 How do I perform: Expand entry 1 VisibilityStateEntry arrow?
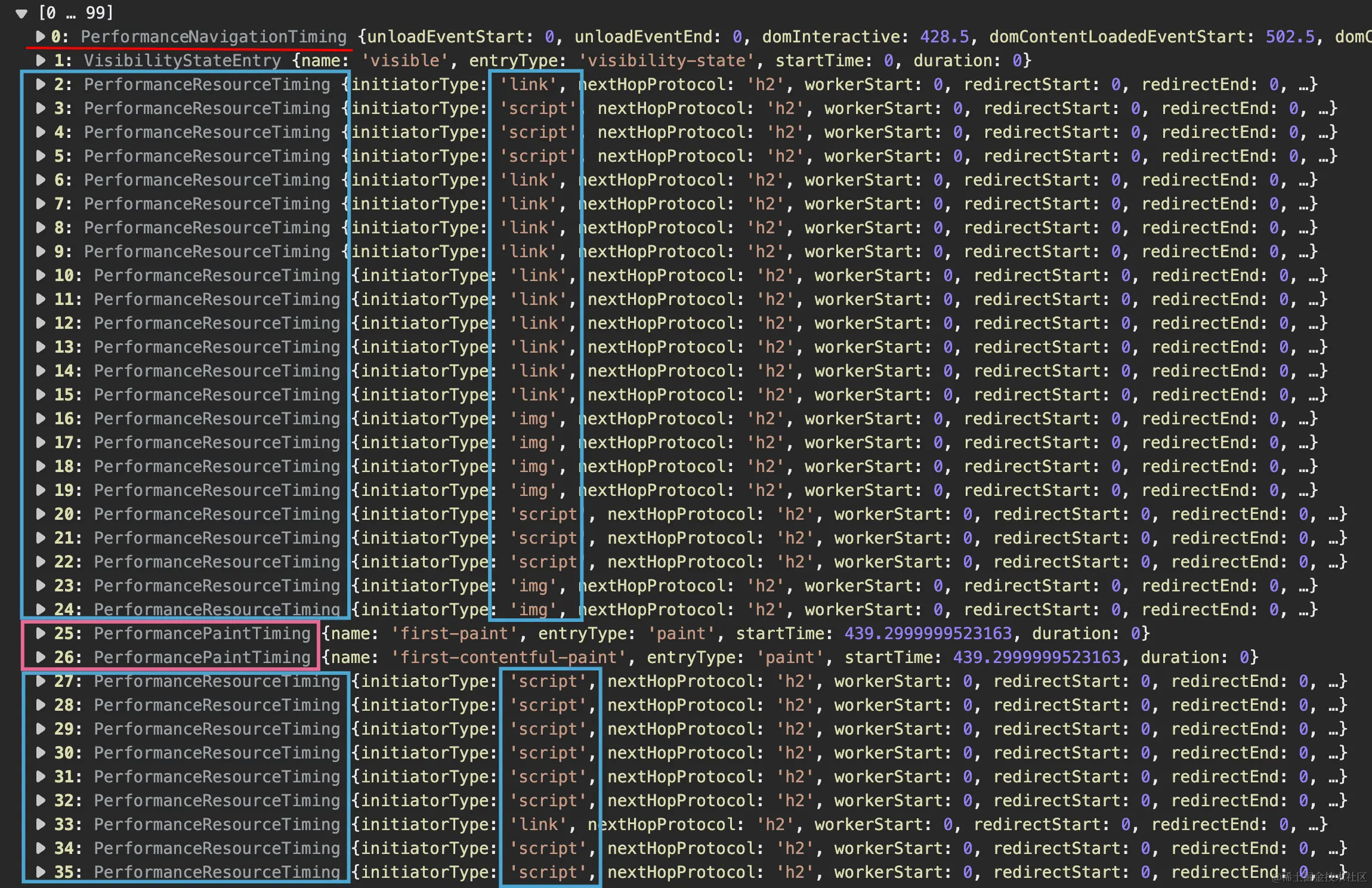pyautogui.click(x=40, y=60)
